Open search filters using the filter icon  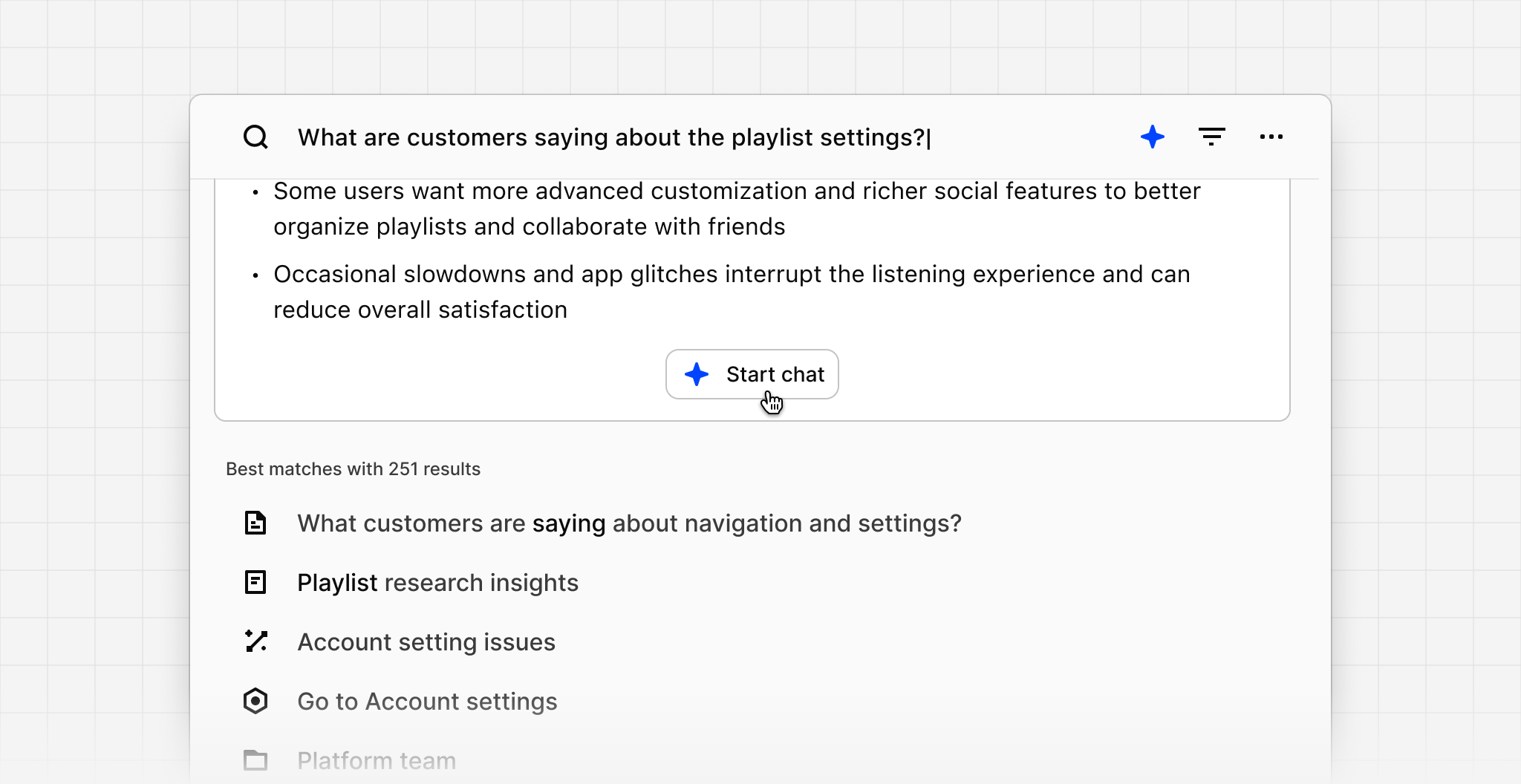coord(1213,137)
